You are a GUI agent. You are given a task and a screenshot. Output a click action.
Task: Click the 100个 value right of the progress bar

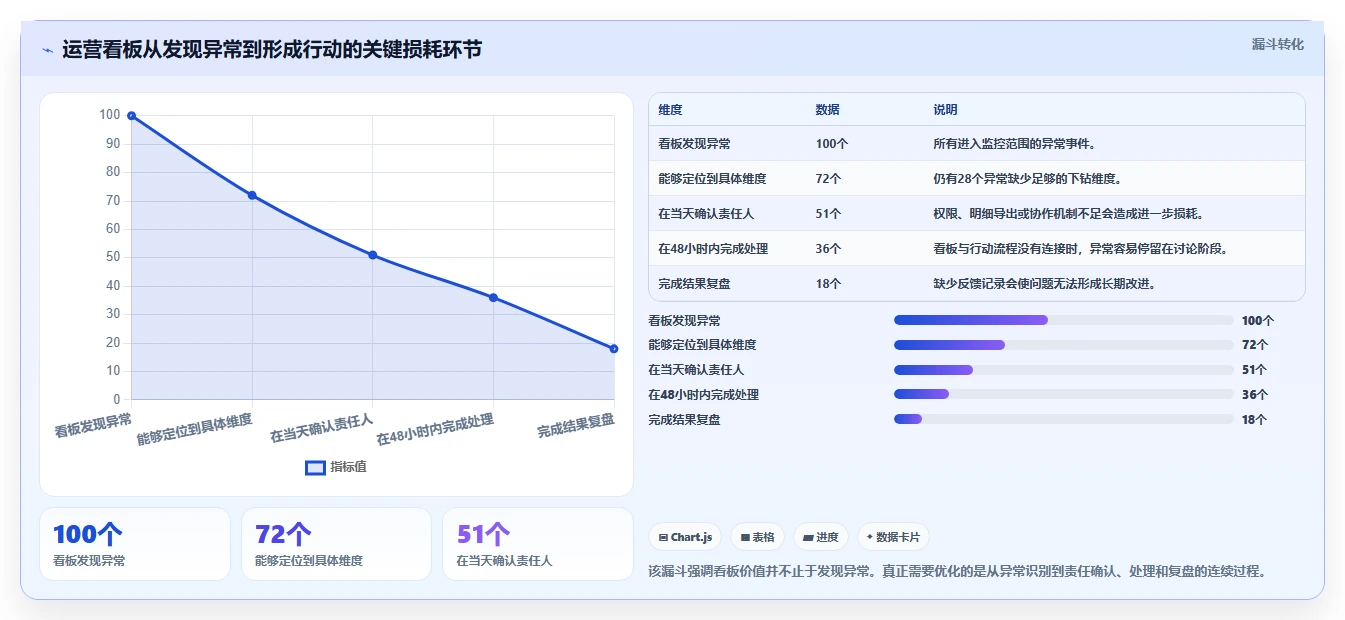pyautogui.click(x=1258, y=321)
